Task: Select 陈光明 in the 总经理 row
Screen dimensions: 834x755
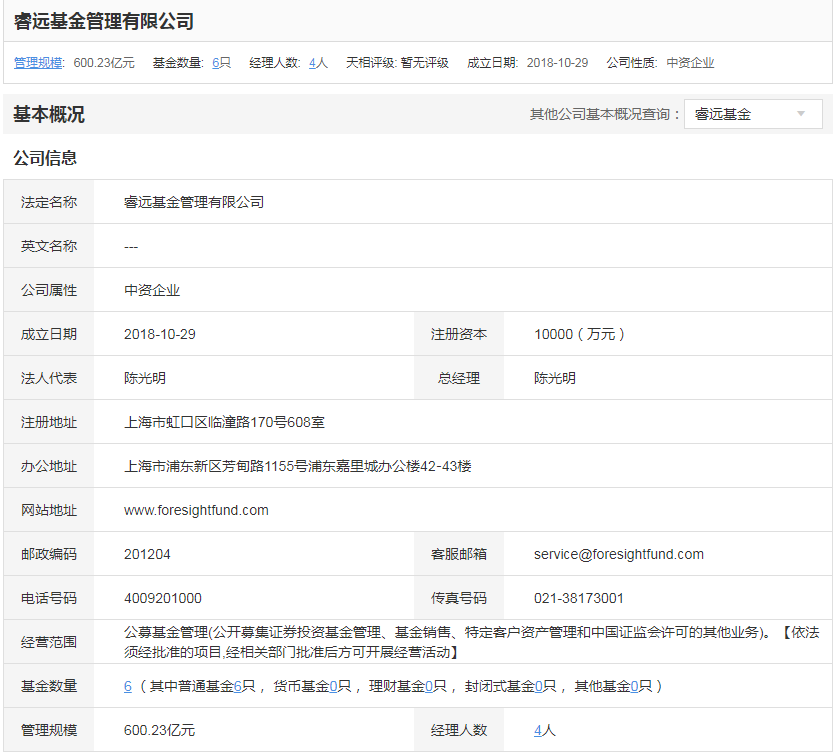Action: click(555, 378)
